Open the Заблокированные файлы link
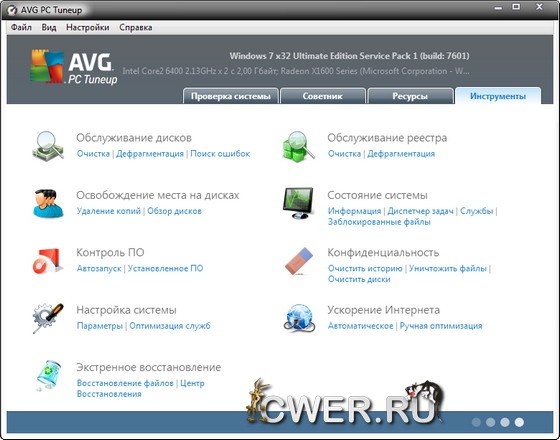Viewport: 560px width, 440px height. point(379,222)
